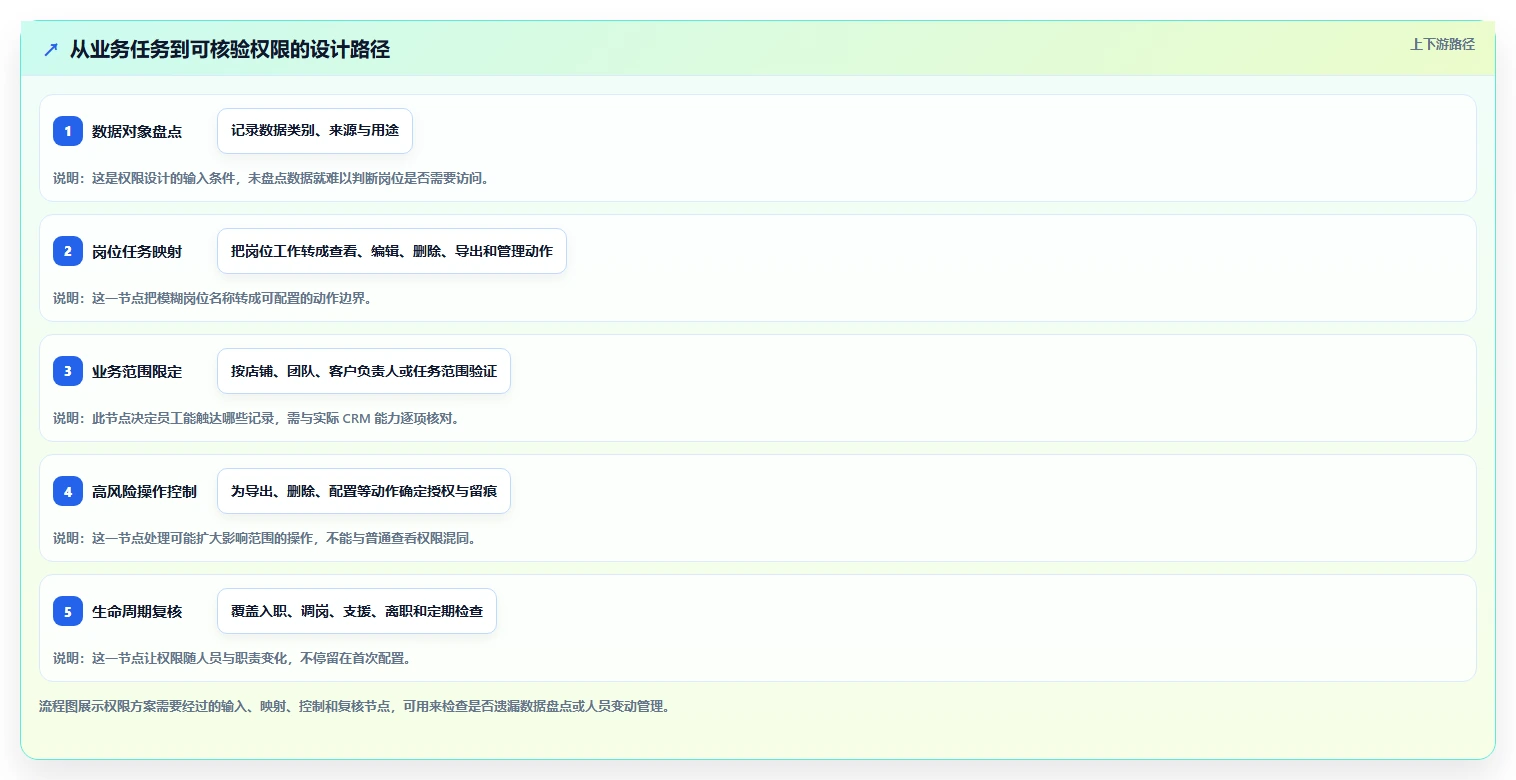Click the footer caption starting 流程图展示权限方案

point(354,706)
